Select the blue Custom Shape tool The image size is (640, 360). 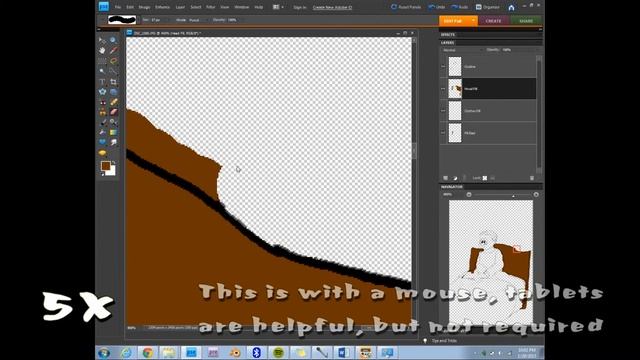(102, 142)
